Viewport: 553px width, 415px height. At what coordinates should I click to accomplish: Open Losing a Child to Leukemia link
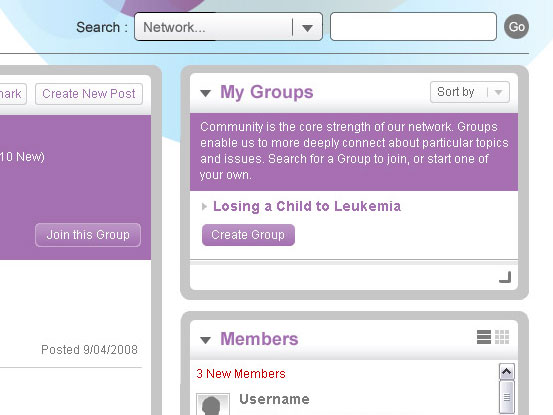tap(307, 207)
